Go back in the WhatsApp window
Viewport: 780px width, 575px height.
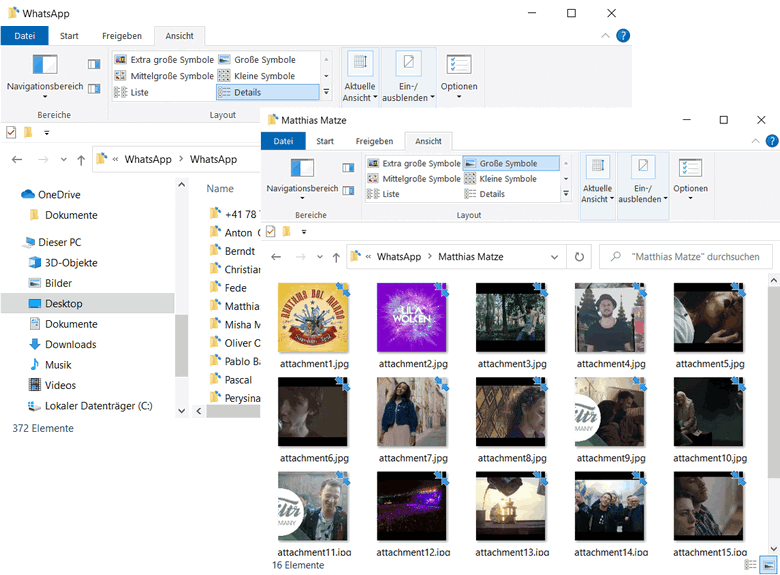click(x=17, y=160)
